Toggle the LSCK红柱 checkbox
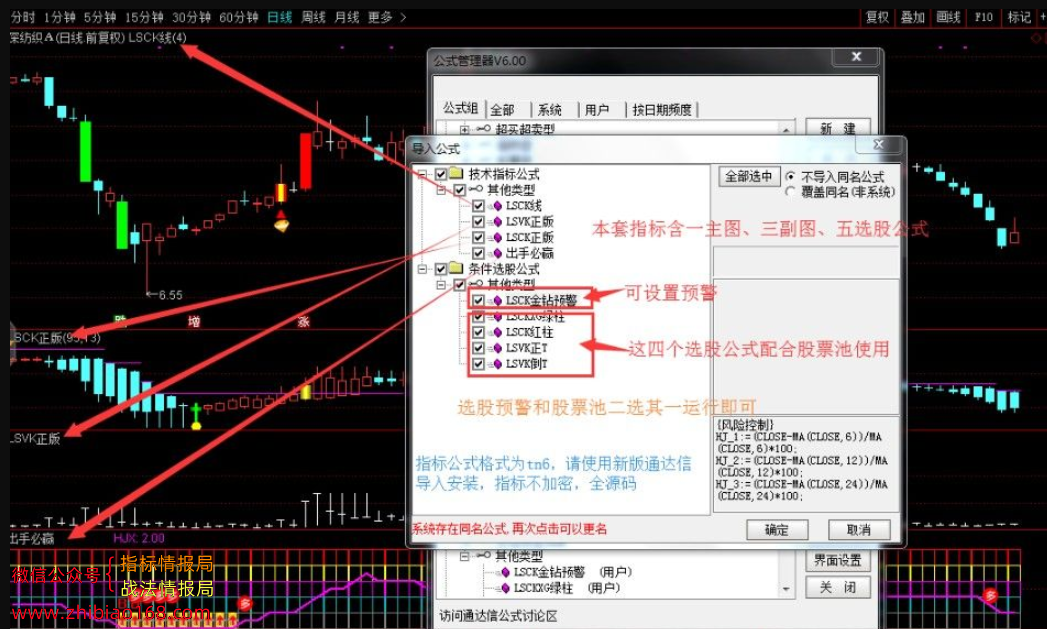The image size is (1047, 629). pos(478,333)
